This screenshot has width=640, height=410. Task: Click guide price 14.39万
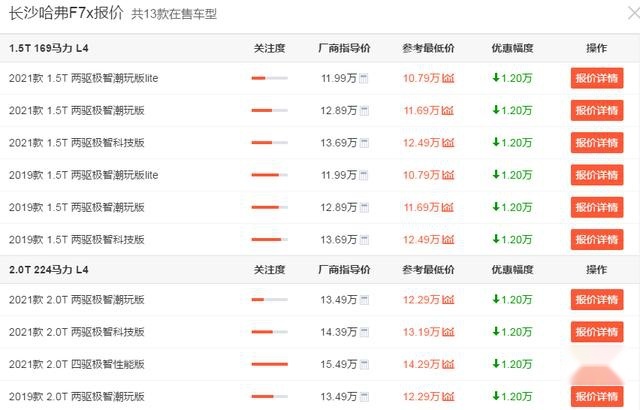(x=338, y=332)
